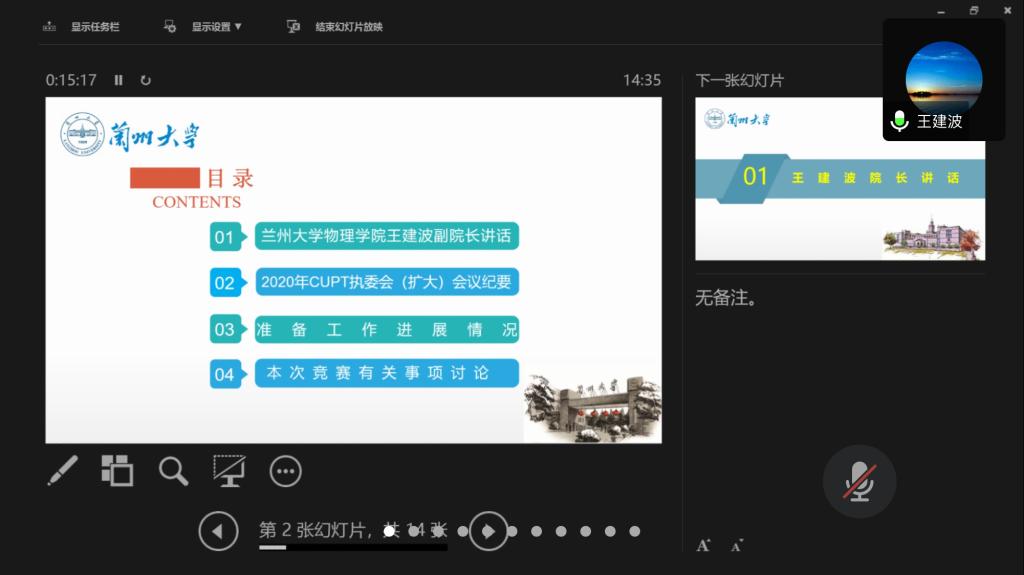Pause the presentation timer
The image size is (1024, 575).
119,80
